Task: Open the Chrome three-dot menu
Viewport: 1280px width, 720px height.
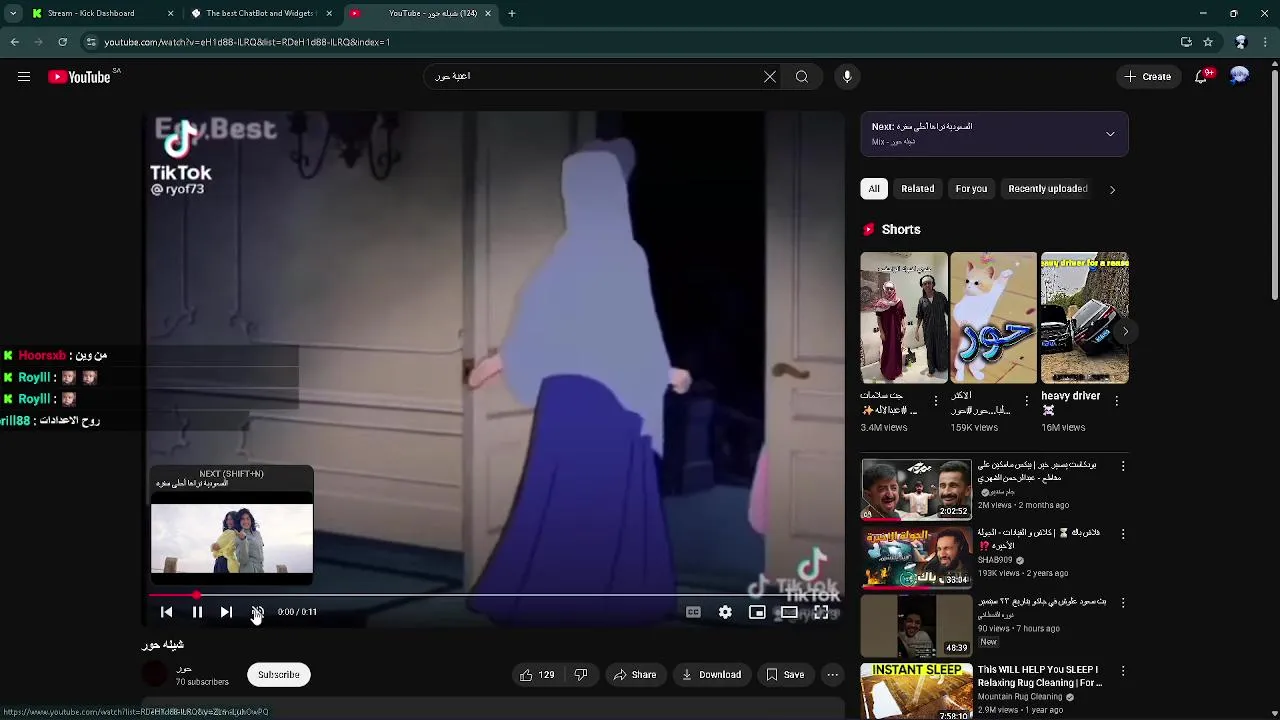Action: (x=1266, y=42)
